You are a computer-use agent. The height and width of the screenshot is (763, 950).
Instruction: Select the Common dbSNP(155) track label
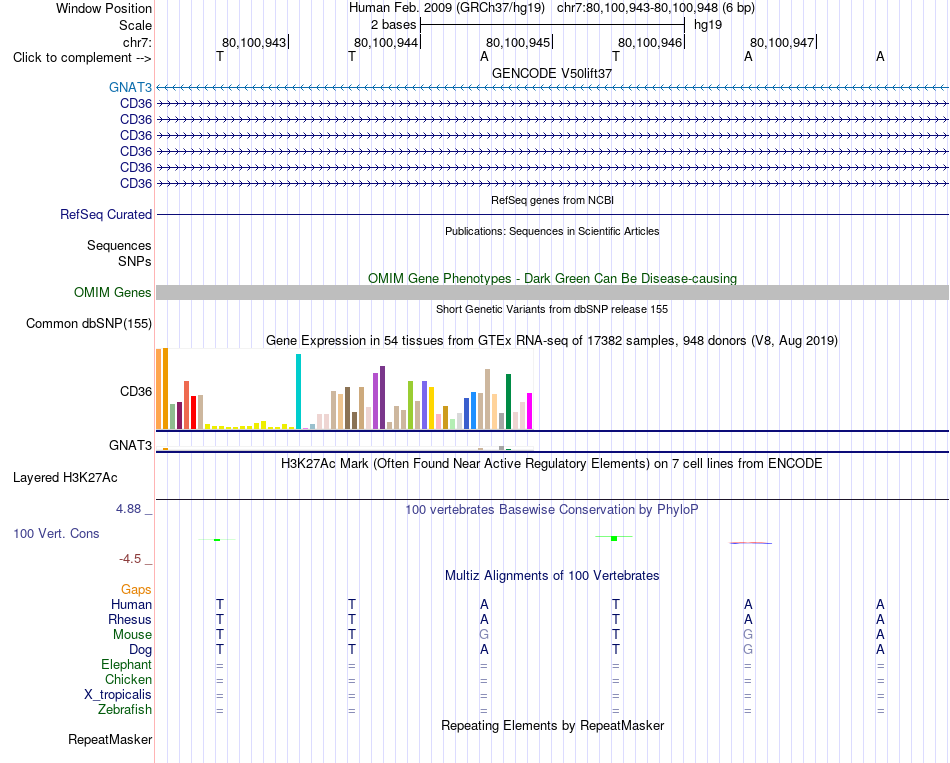pos(89,324)
